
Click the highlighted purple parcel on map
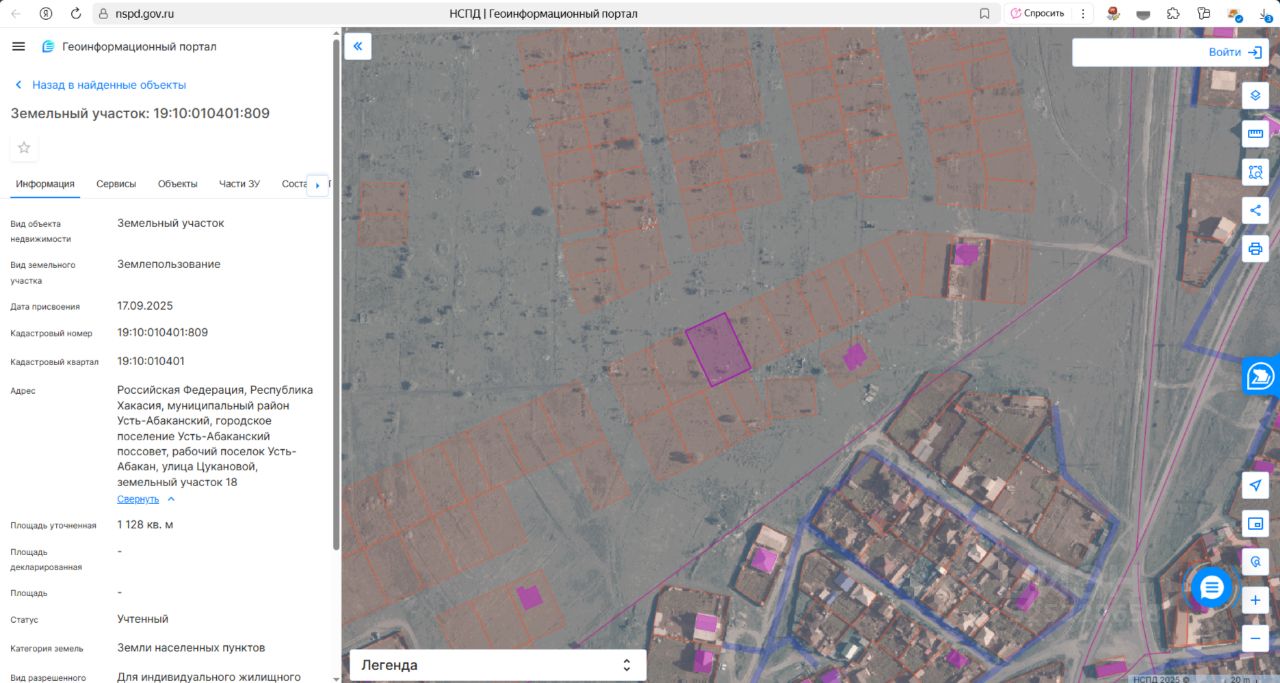click(x=718, y=350)
